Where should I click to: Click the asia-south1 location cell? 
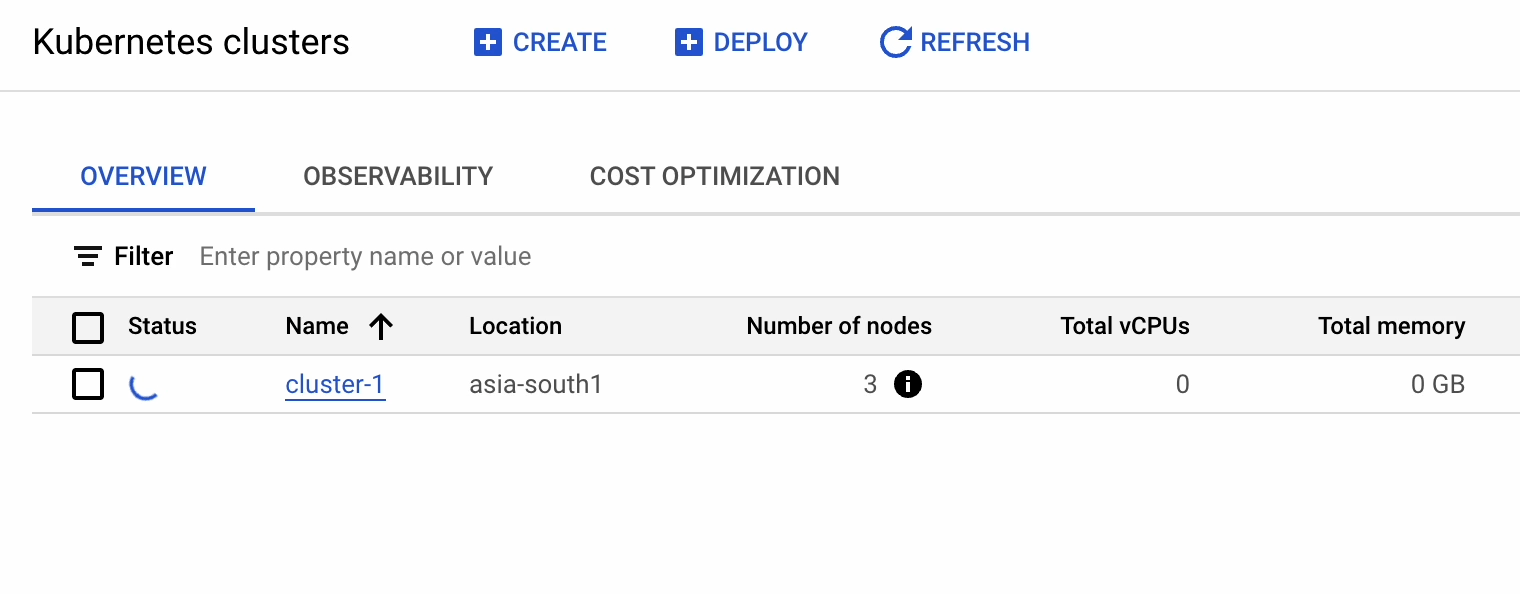pos(535,385)
